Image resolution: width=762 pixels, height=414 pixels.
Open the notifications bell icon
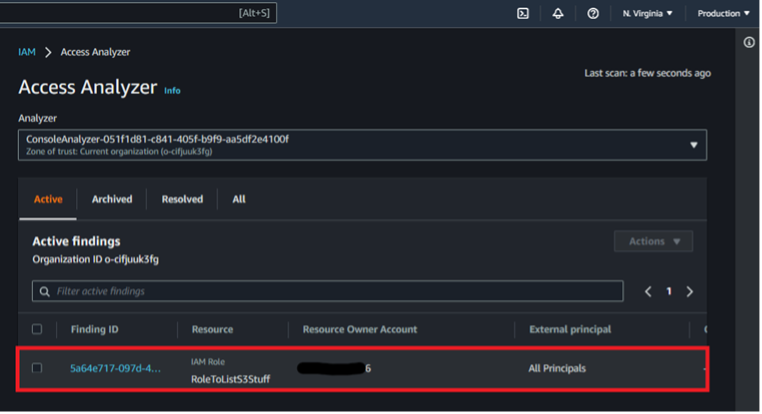(558, 13)
